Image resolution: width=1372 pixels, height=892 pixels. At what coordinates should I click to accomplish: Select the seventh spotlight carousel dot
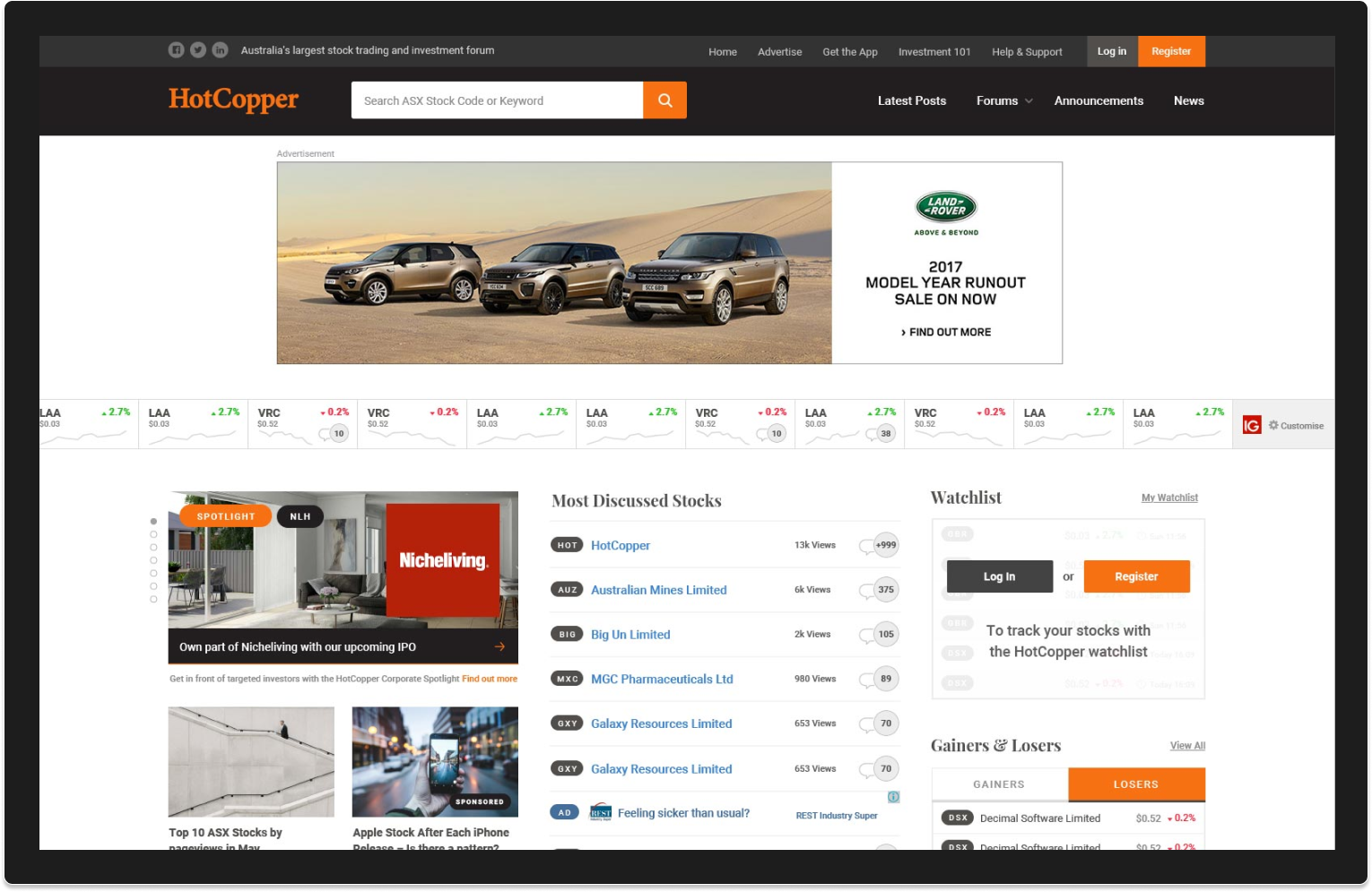pos(153,599)
